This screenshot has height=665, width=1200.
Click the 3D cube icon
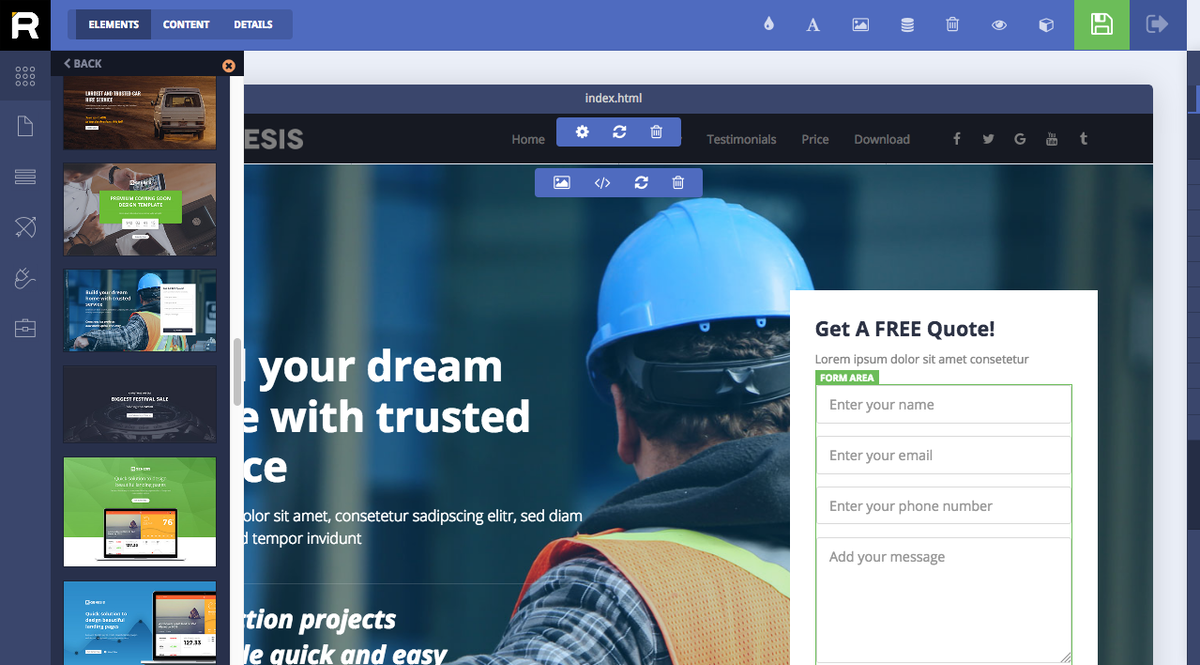1046,25
